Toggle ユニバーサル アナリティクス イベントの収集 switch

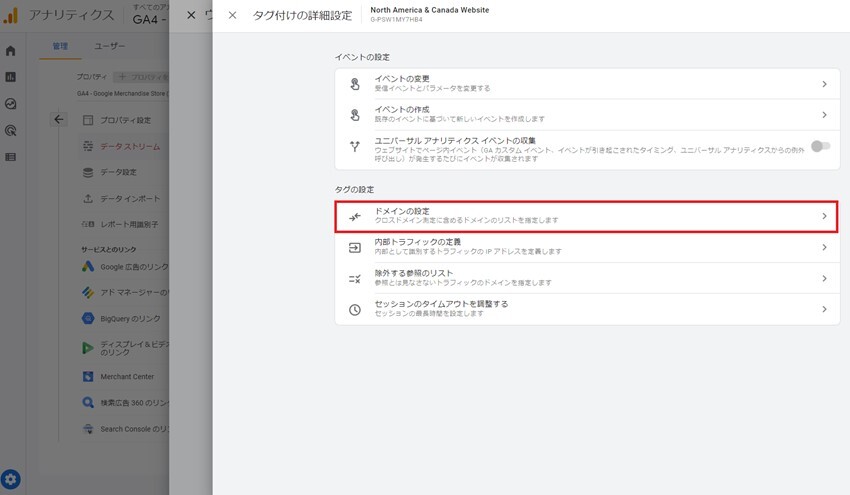[x=820, y=146]
